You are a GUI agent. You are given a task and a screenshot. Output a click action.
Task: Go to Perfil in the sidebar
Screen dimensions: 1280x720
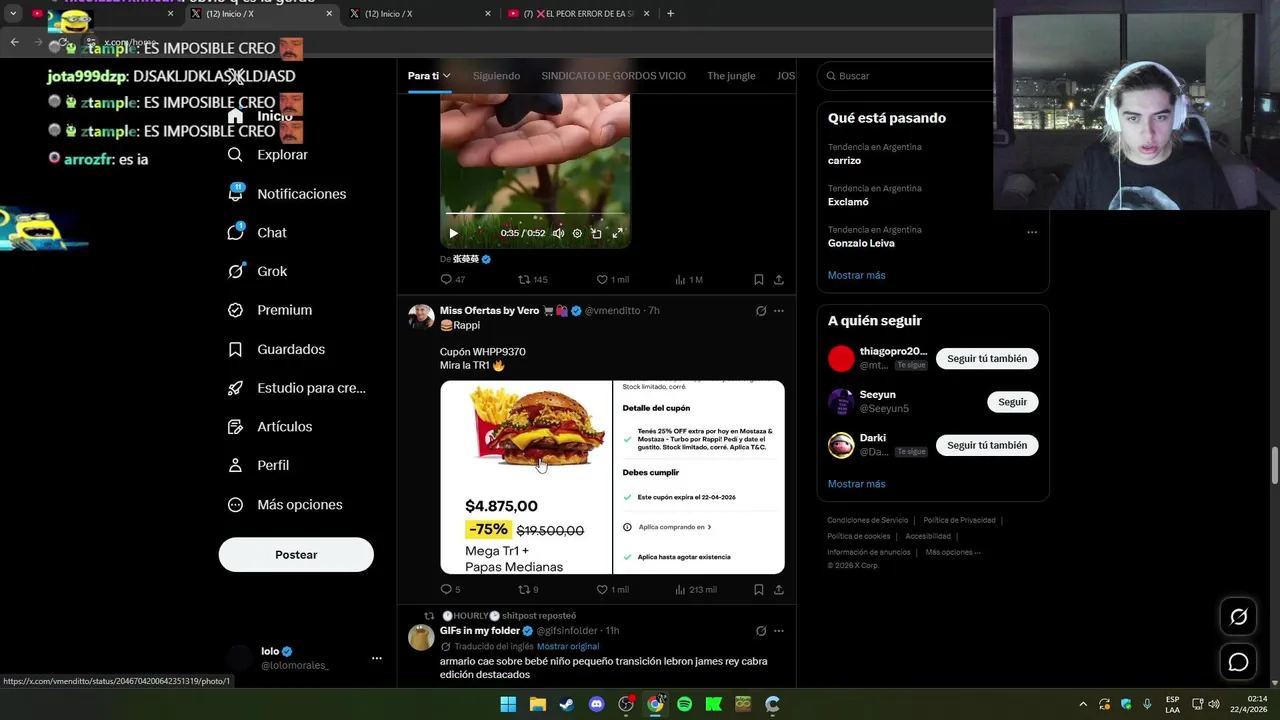(258, 465)
